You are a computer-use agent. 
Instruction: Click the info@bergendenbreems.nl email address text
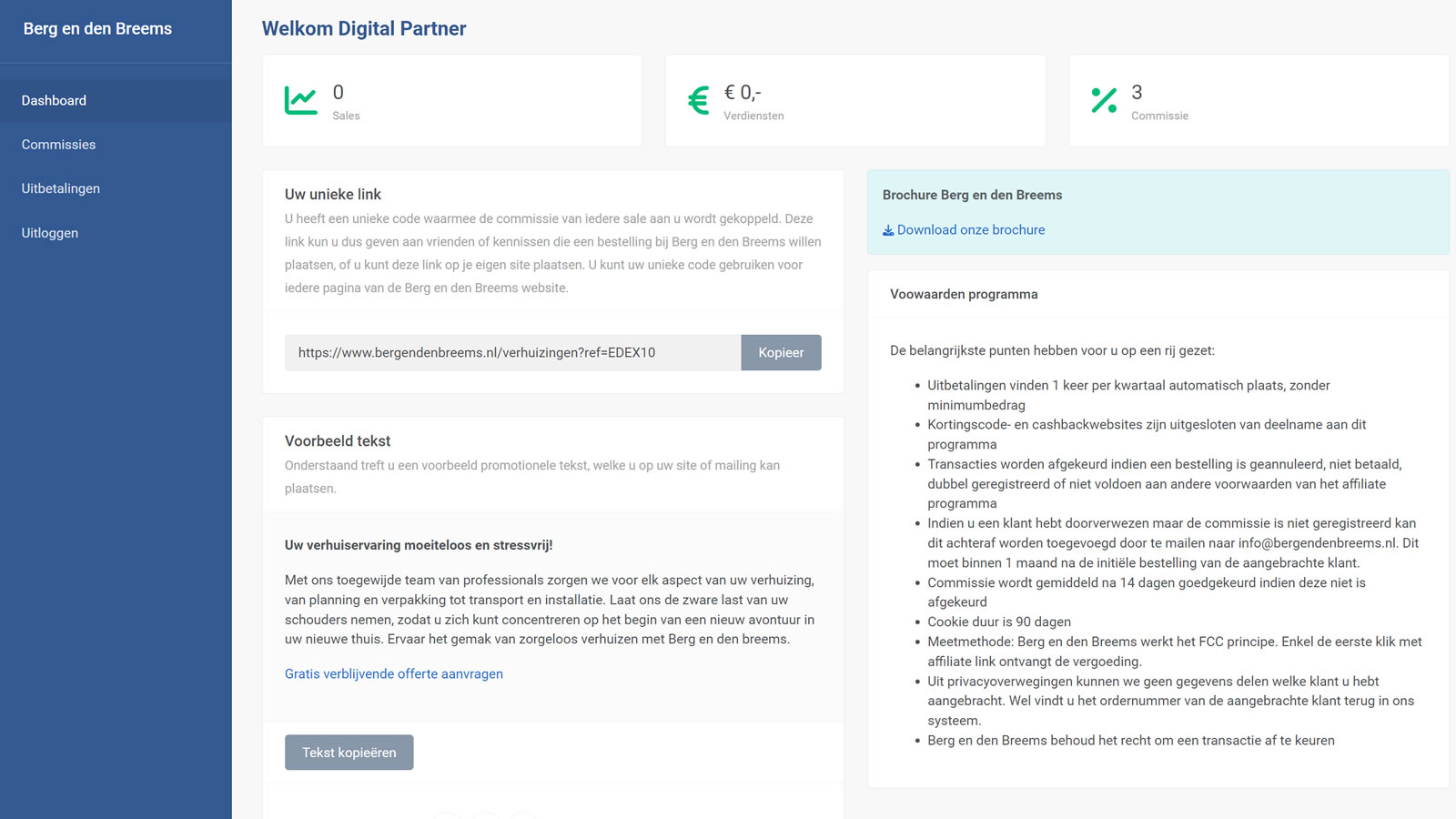click(1318, 543)
